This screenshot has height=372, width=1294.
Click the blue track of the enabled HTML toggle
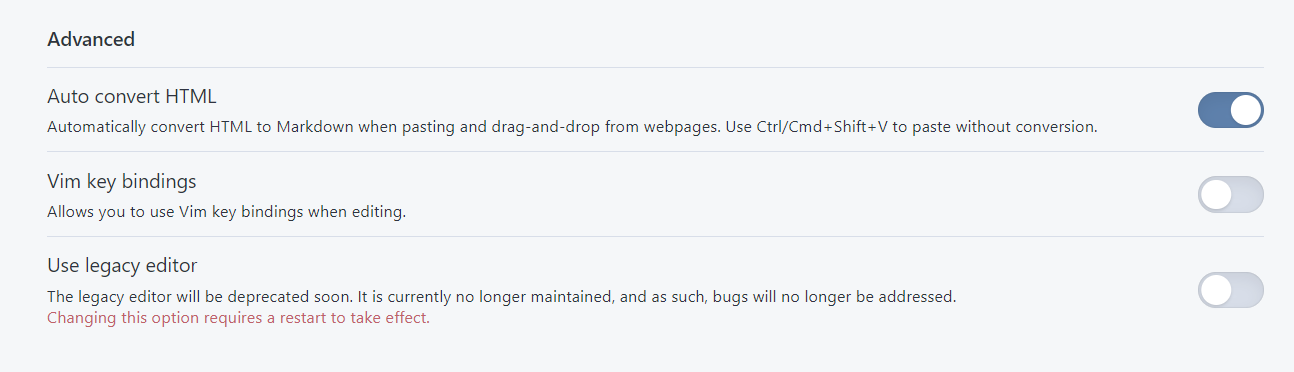[x=1212, y=110]
